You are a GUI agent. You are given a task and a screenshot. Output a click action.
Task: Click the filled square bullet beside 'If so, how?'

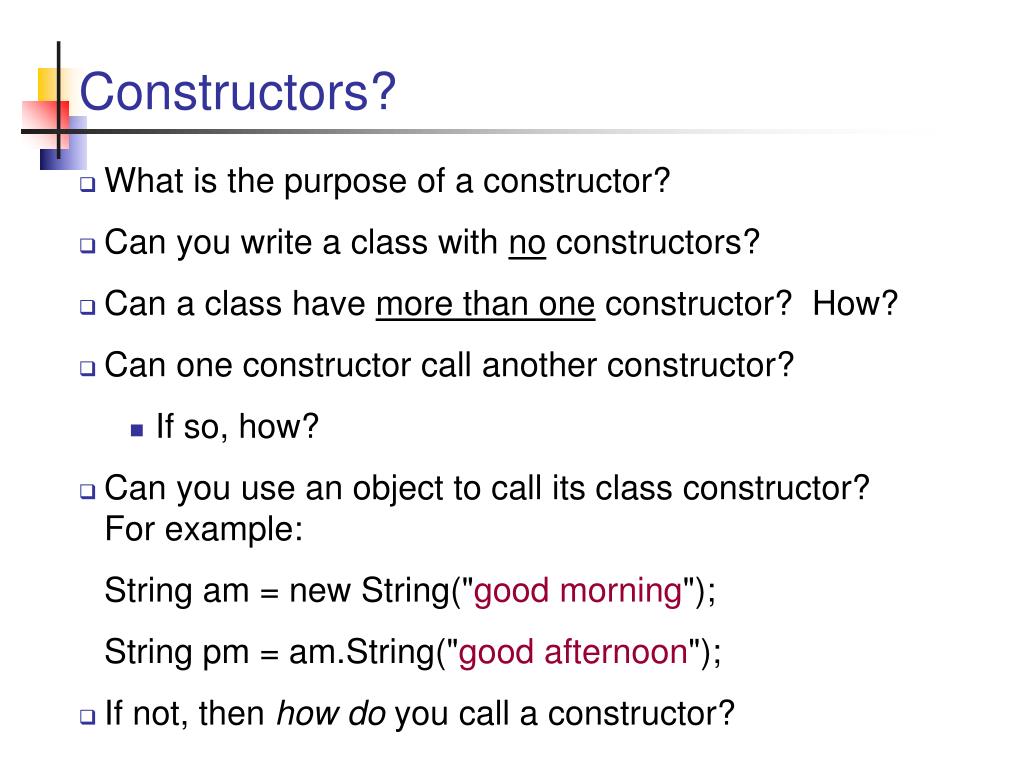point(137,430)
